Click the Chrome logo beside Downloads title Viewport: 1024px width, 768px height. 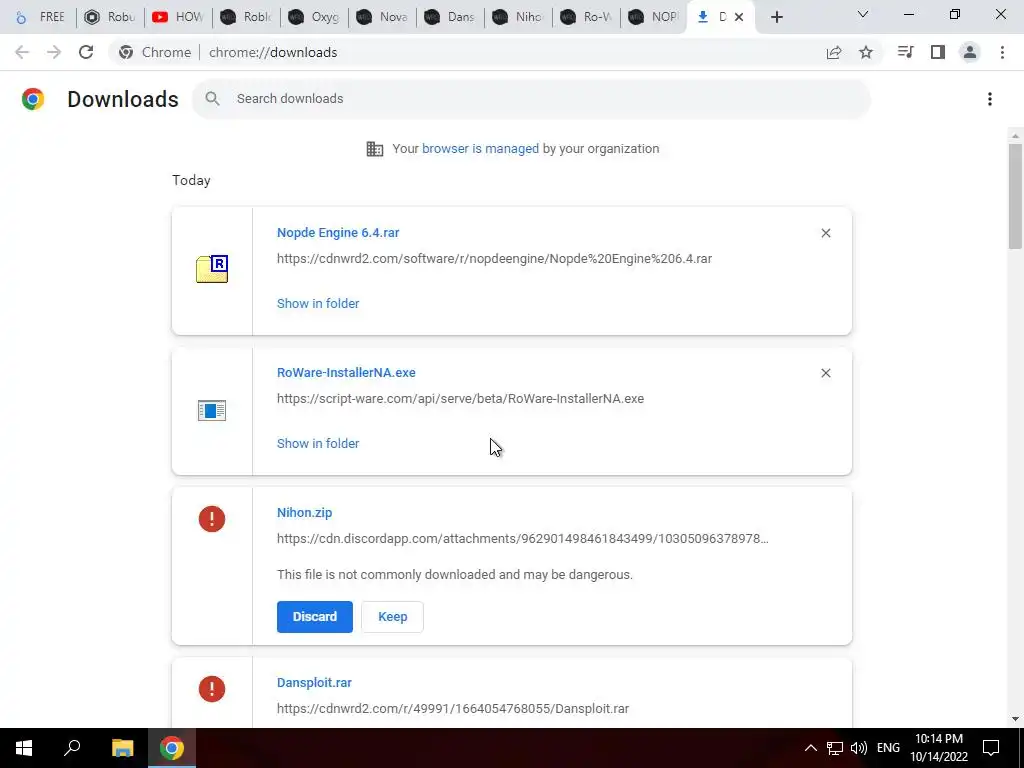[33, 99]
